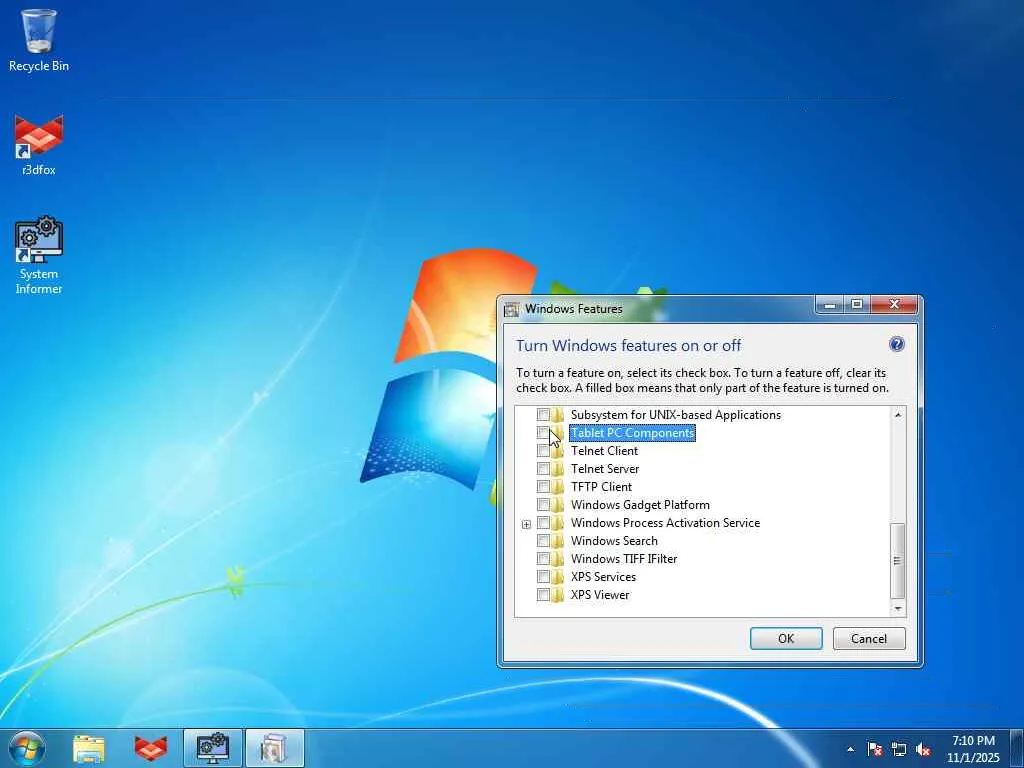Click the Windows Features taskbar button
The height and width of the screenshot is (768, 1024).
tap(275, 748)
